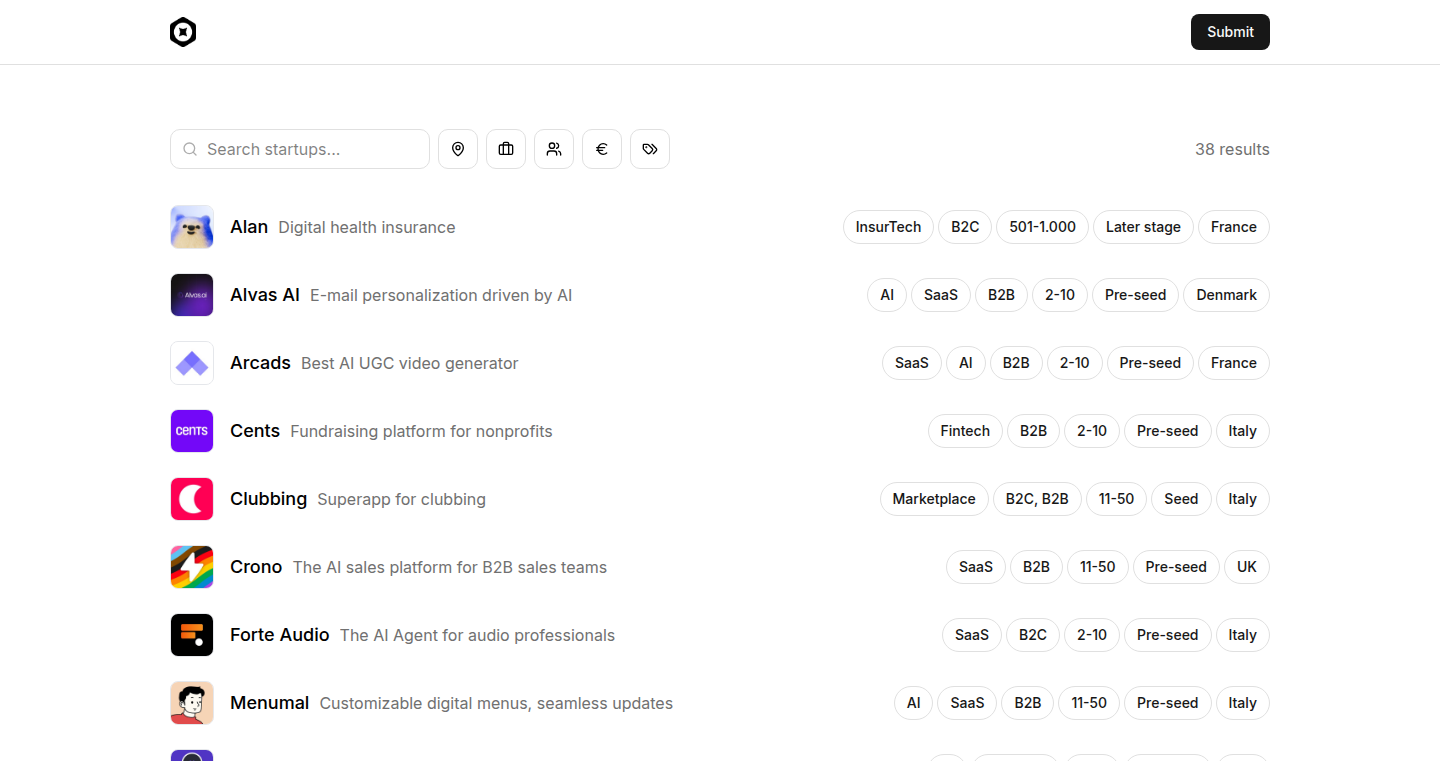Click the 38 results count
Screen dimensions: 1440x761
pyautogui.click(x=1232, y=149)
